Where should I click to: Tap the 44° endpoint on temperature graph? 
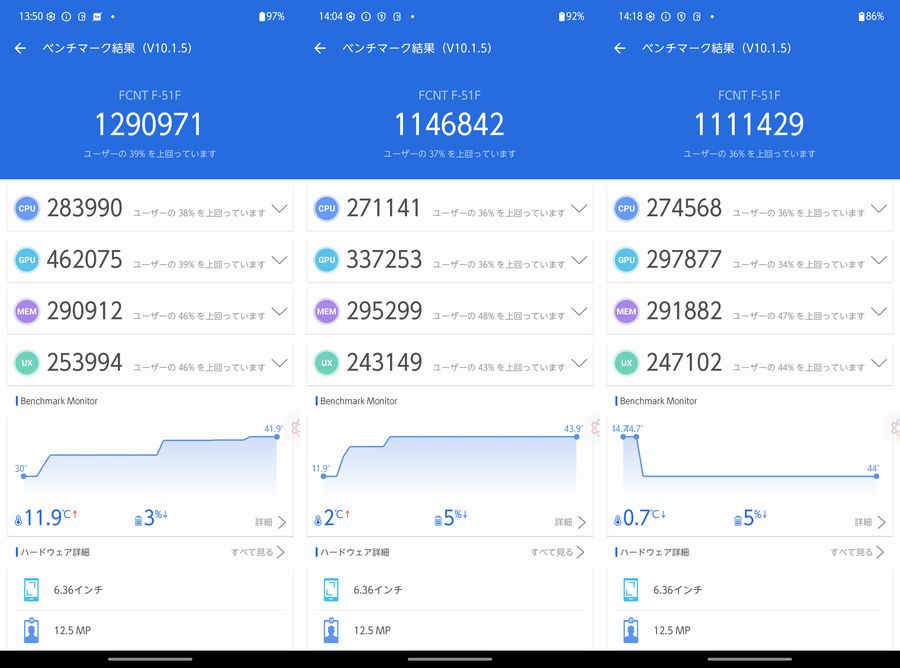coord(876,476)
